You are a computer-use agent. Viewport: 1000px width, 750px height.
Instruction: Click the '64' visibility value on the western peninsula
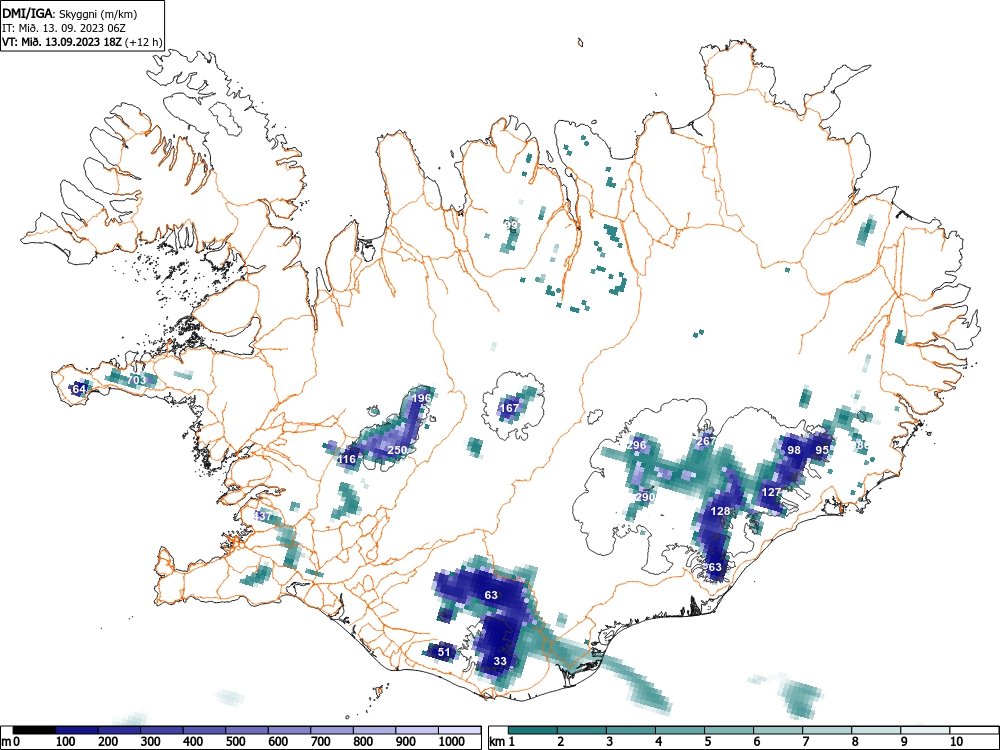[78, 388]
